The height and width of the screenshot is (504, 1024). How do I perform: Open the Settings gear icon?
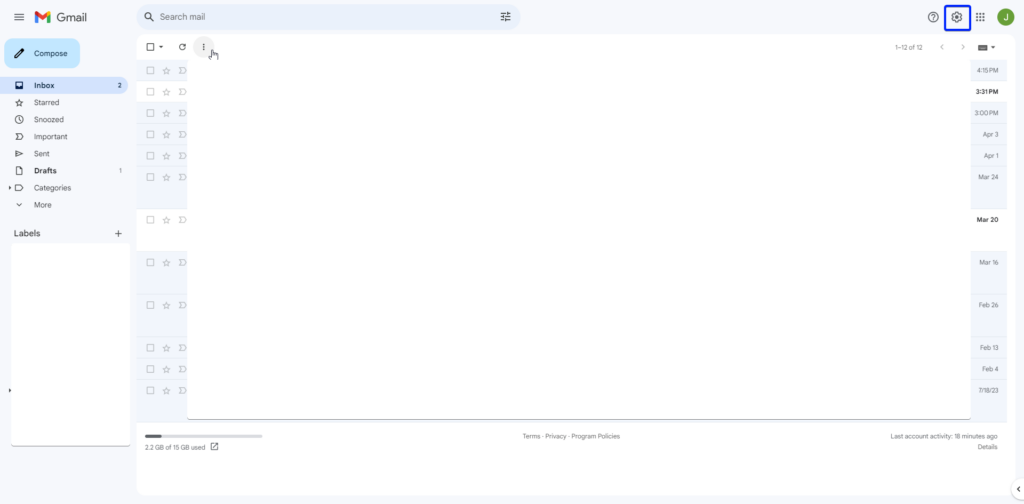[x=957, y=17]
